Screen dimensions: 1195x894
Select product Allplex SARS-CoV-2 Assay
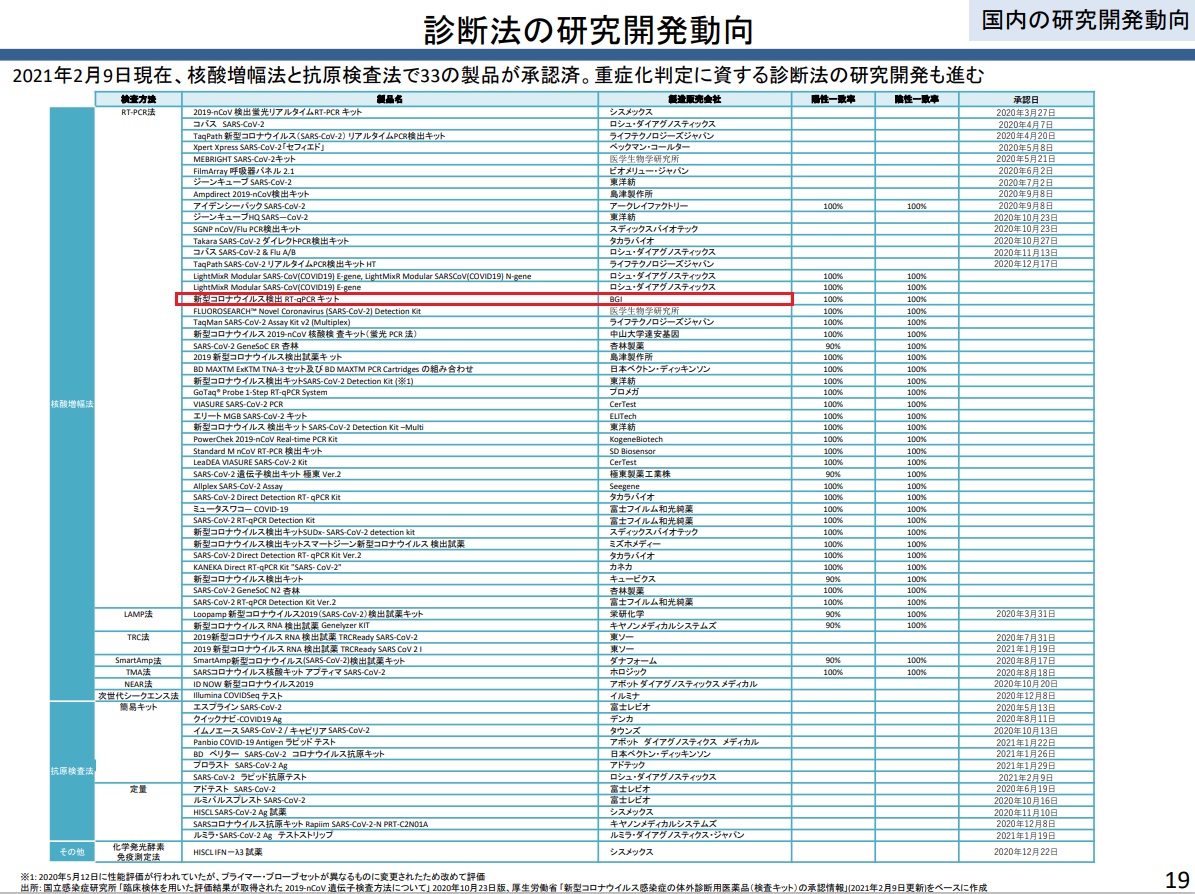tap(238, 485)
